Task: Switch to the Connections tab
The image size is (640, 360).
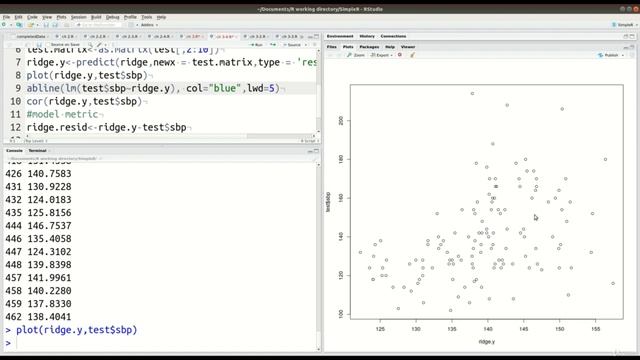Action: tap(393, 36)
